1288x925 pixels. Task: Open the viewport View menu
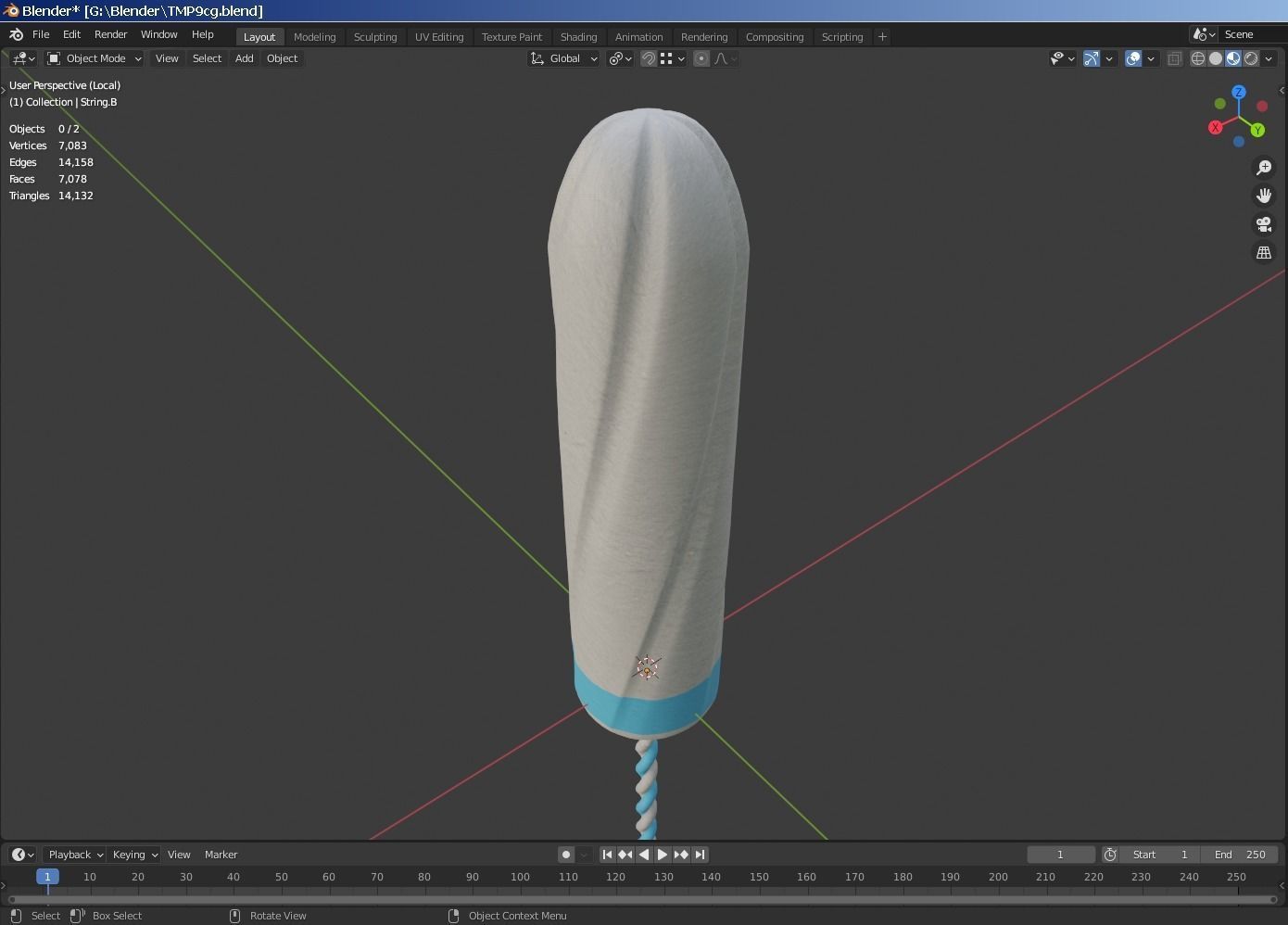(x=167, y=58)
